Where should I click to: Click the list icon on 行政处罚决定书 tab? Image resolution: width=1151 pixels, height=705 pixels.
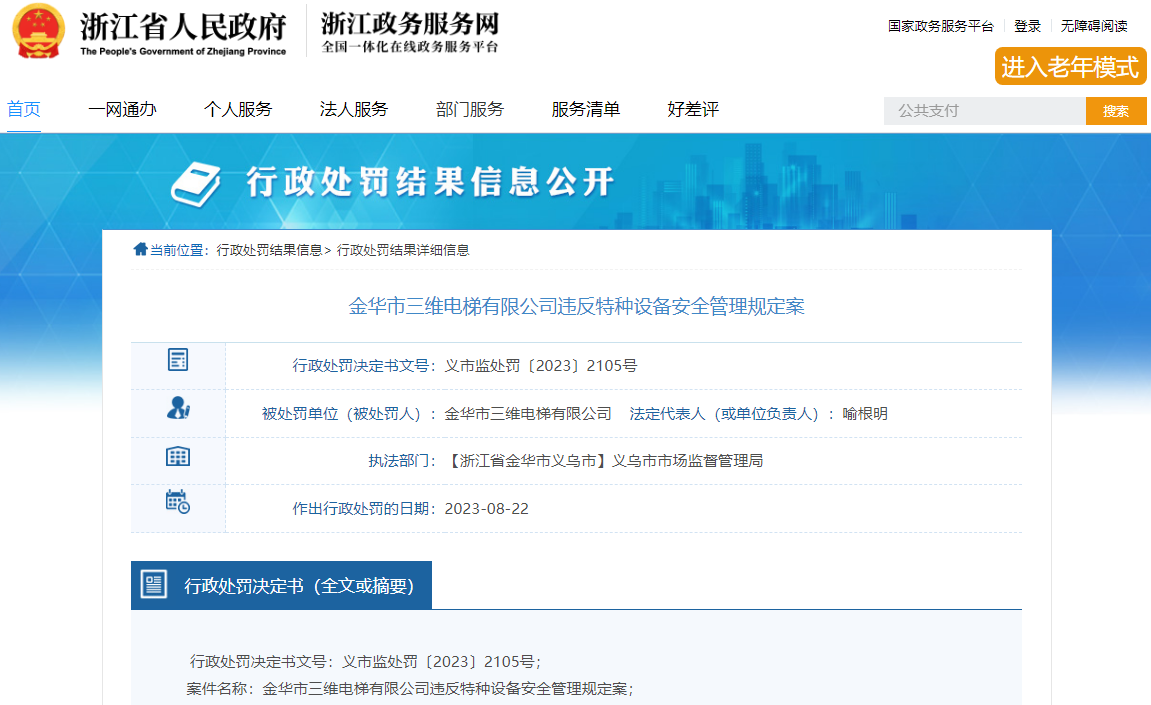click(x=154, y=585)
